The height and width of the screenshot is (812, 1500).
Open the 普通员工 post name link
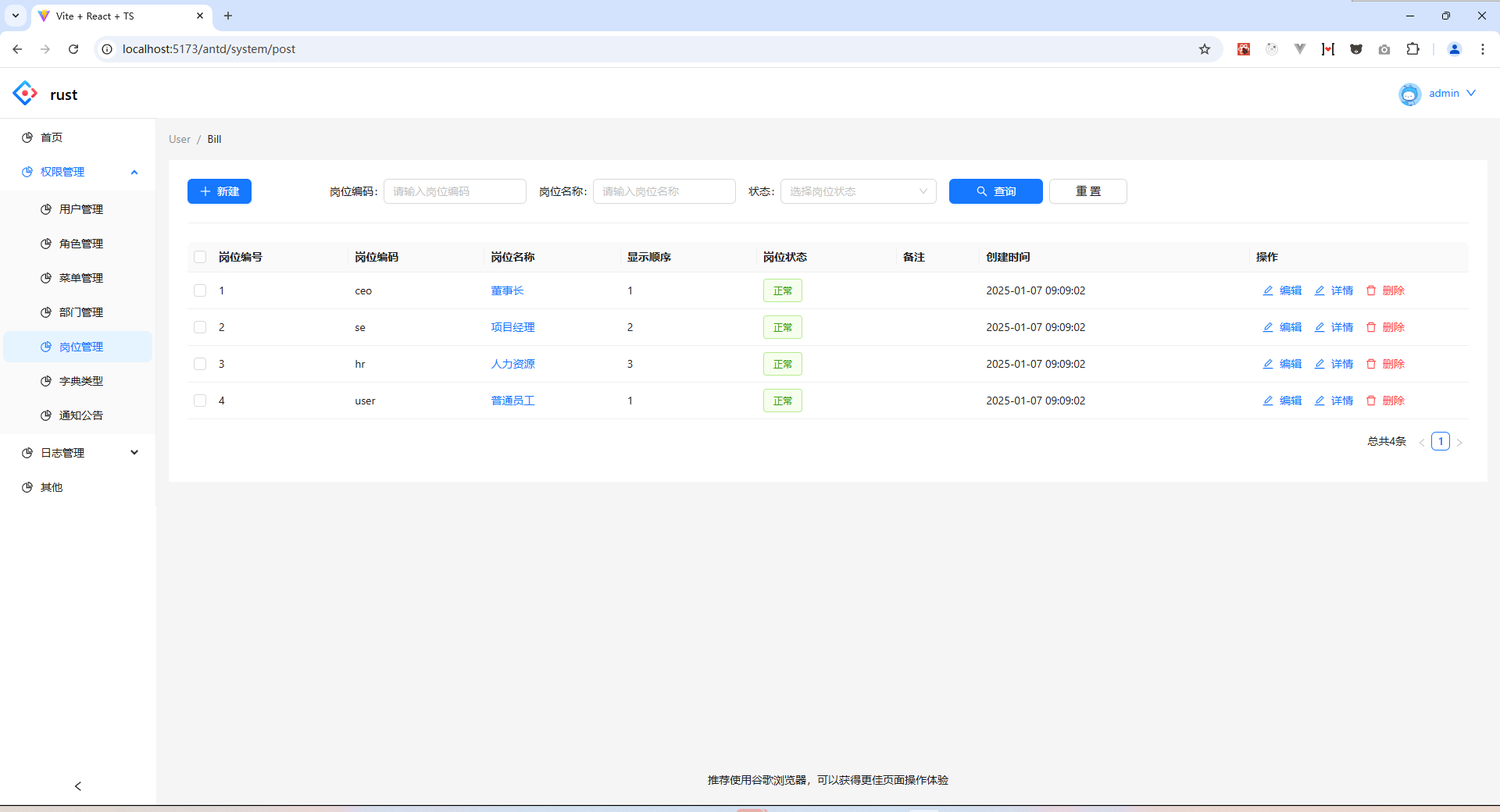click(512, 401)
